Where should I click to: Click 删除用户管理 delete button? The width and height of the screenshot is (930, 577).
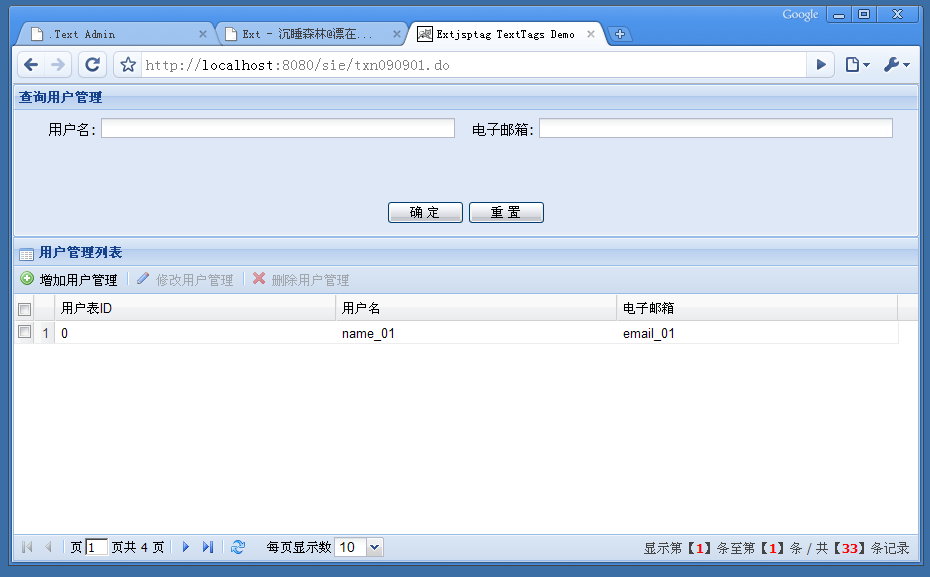click(301, 279)
